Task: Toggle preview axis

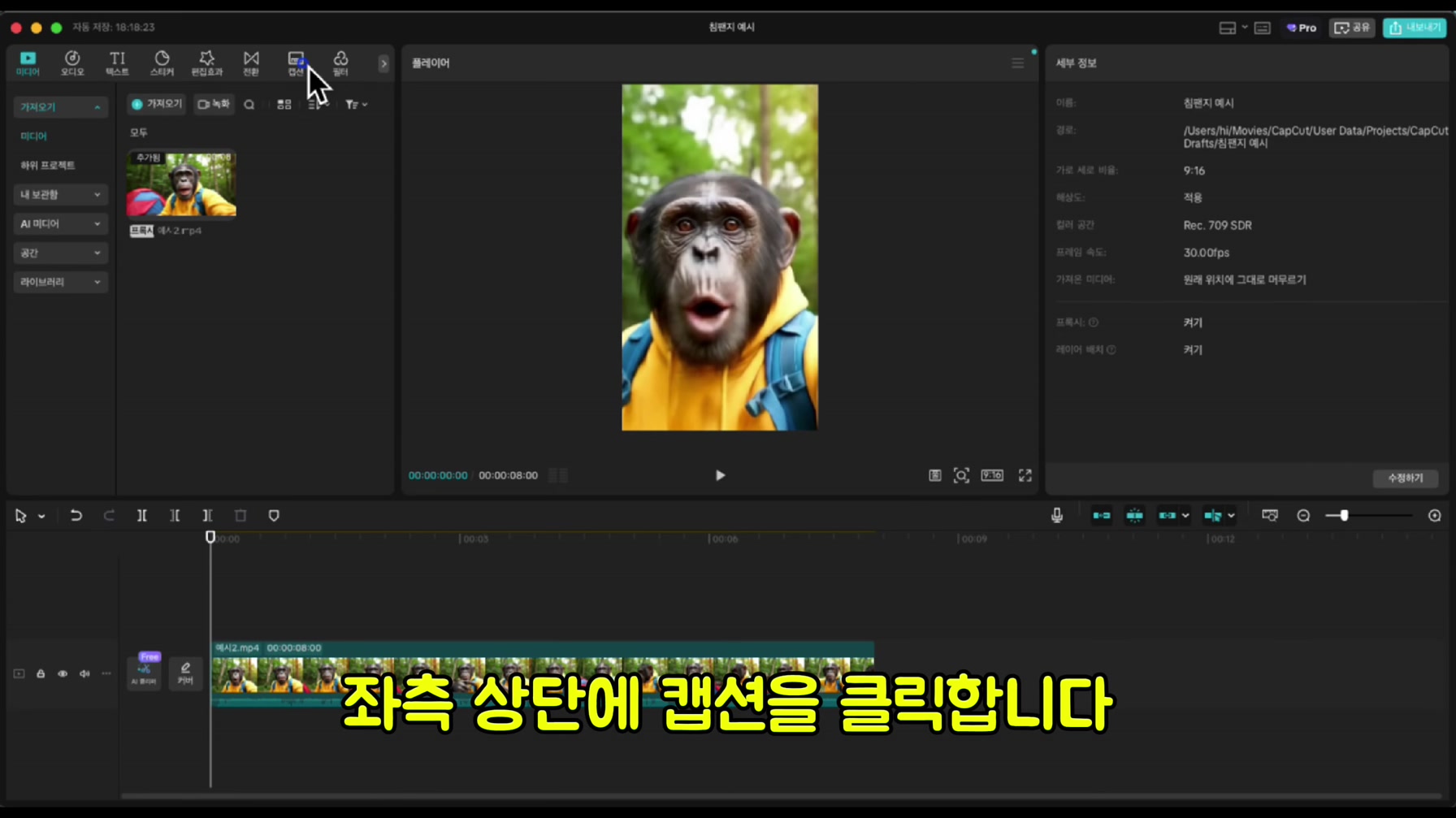Action: point(1213,516)
